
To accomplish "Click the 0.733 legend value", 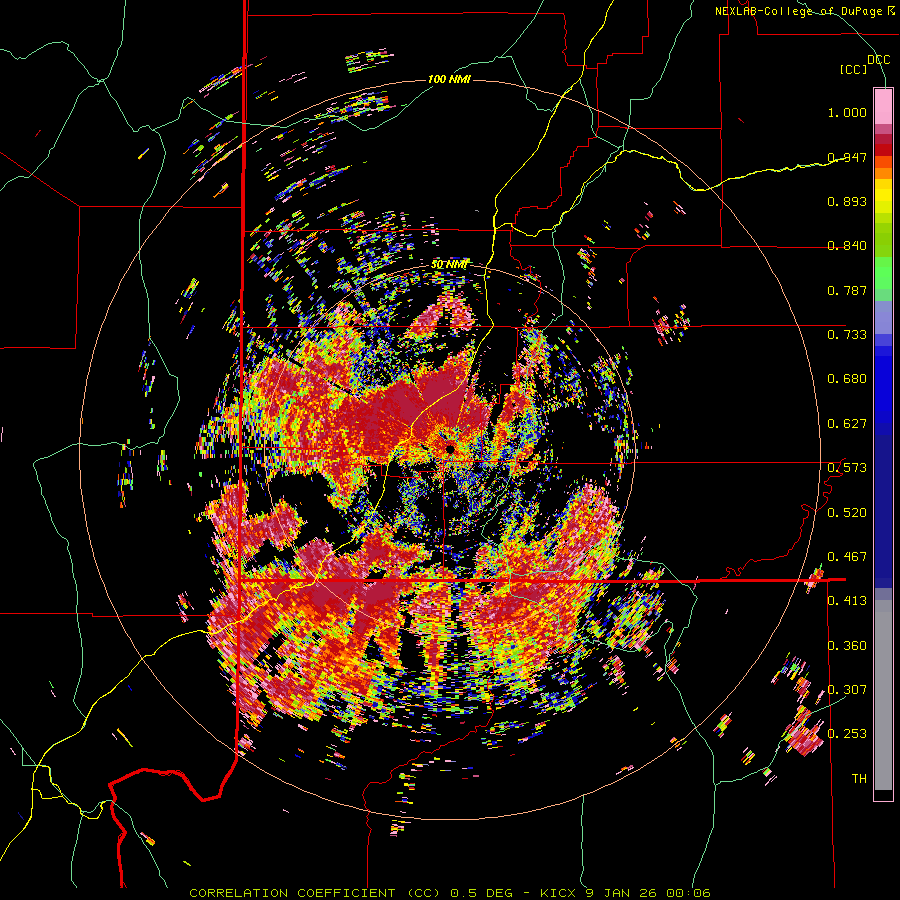I will [847, 335].
